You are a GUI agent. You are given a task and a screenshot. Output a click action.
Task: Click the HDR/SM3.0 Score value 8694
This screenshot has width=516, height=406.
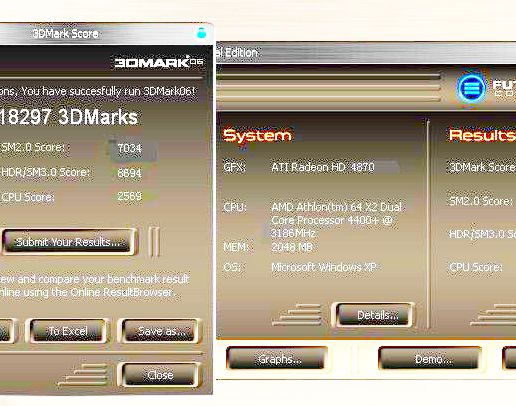coord(129,173)
